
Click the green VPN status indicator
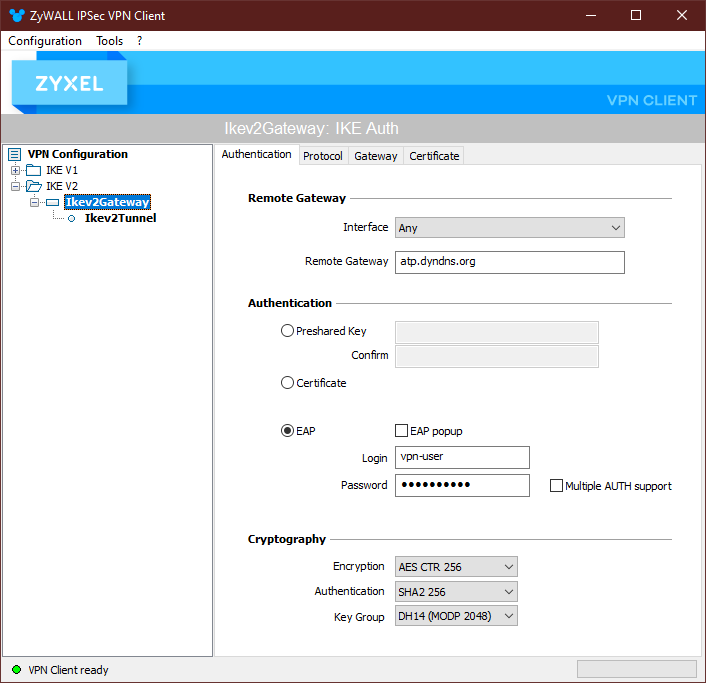pyautogui.click(x=16, y=670)
